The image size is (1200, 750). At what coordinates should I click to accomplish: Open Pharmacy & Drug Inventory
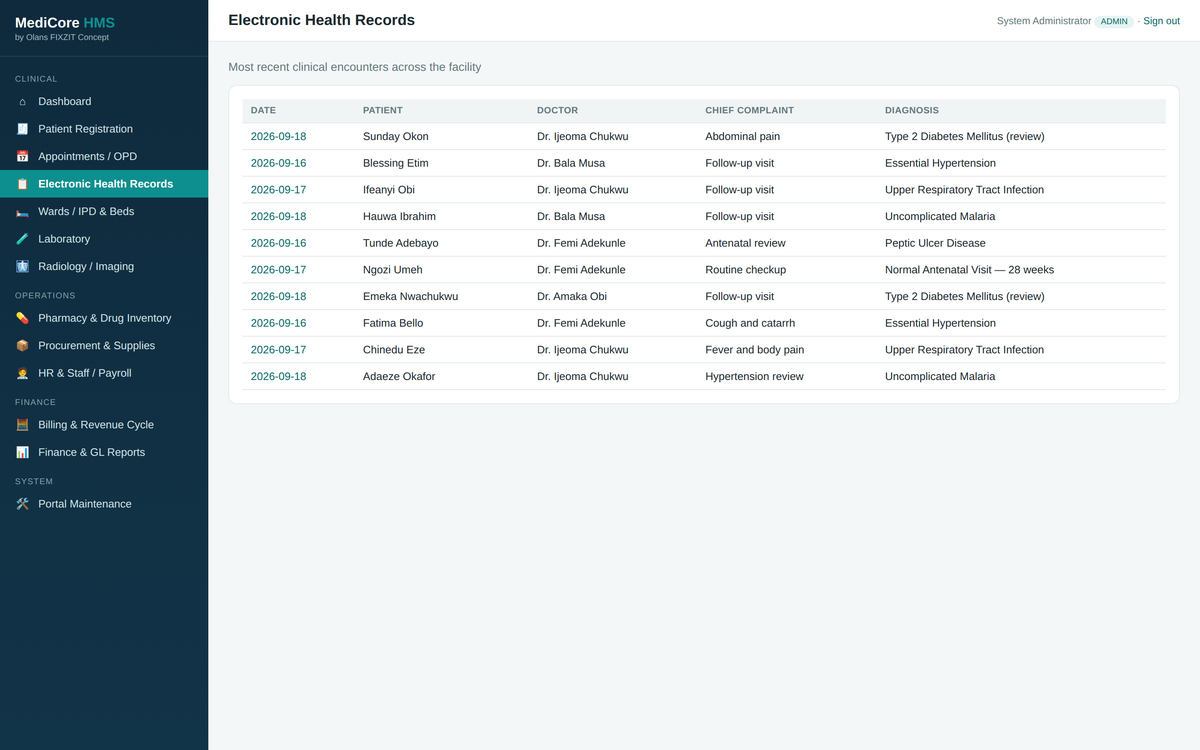[x=104, y=318]
